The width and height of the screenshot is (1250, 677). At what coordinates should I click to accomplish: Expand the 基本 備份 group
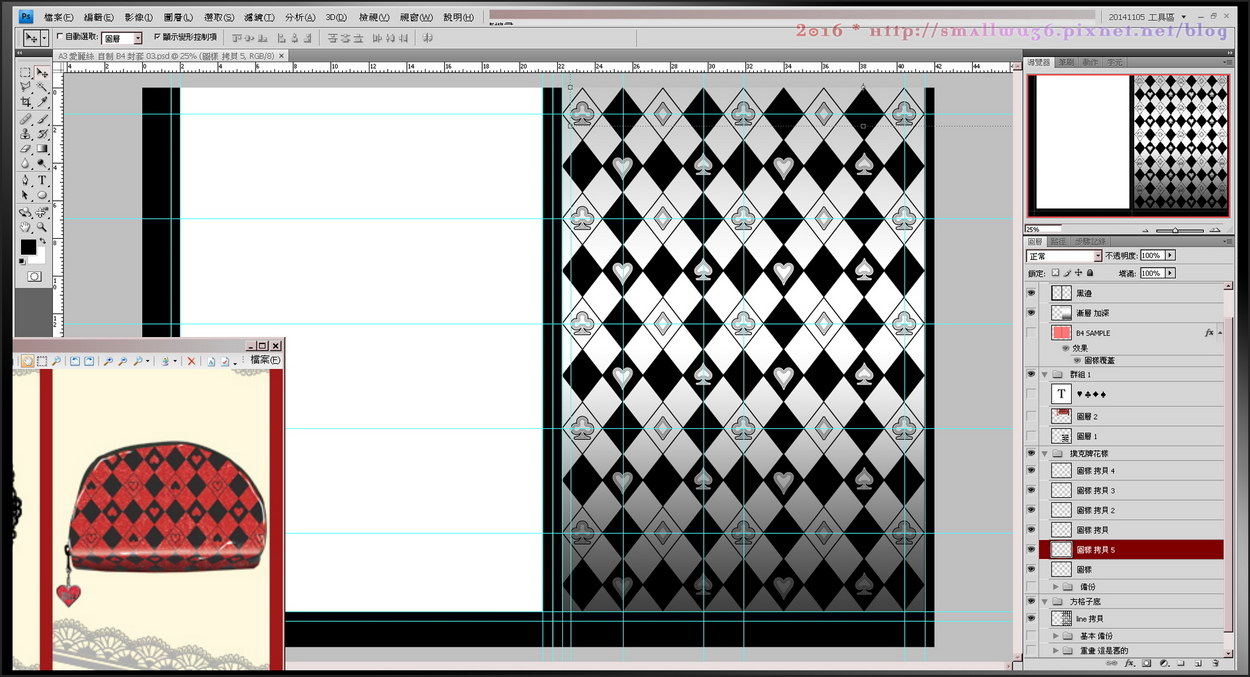pos(1056,636)
